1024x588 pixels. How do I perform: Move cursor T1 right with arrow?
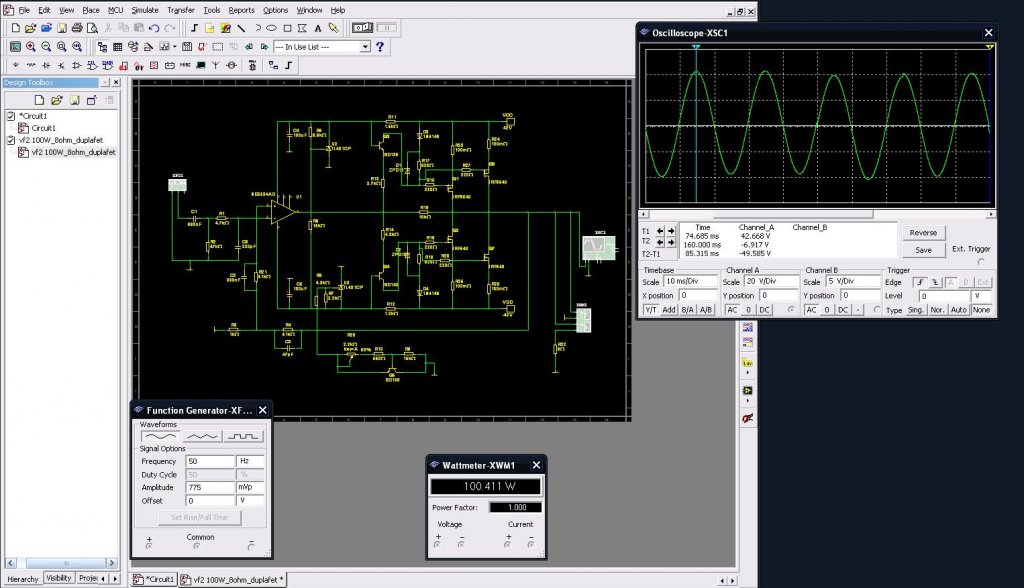click(671, 232)
